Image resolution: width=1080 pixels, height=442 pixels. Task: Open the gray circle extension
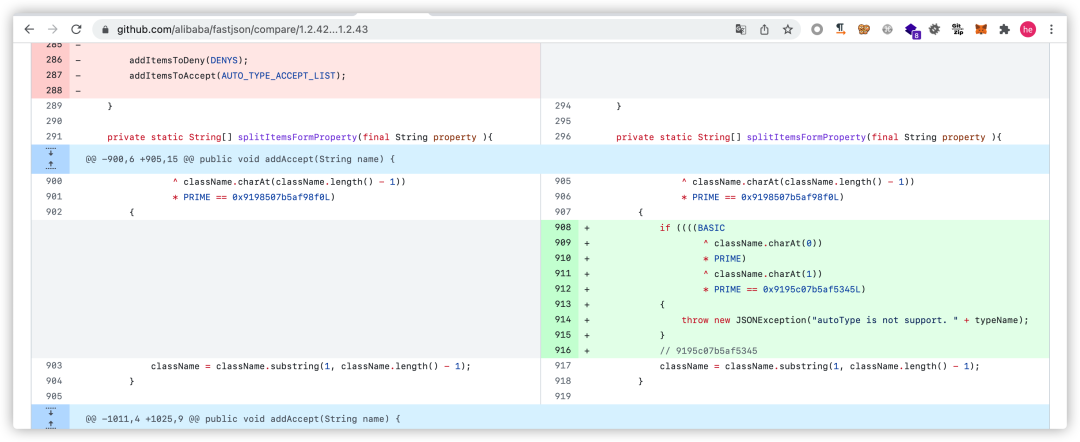point(817,30)
